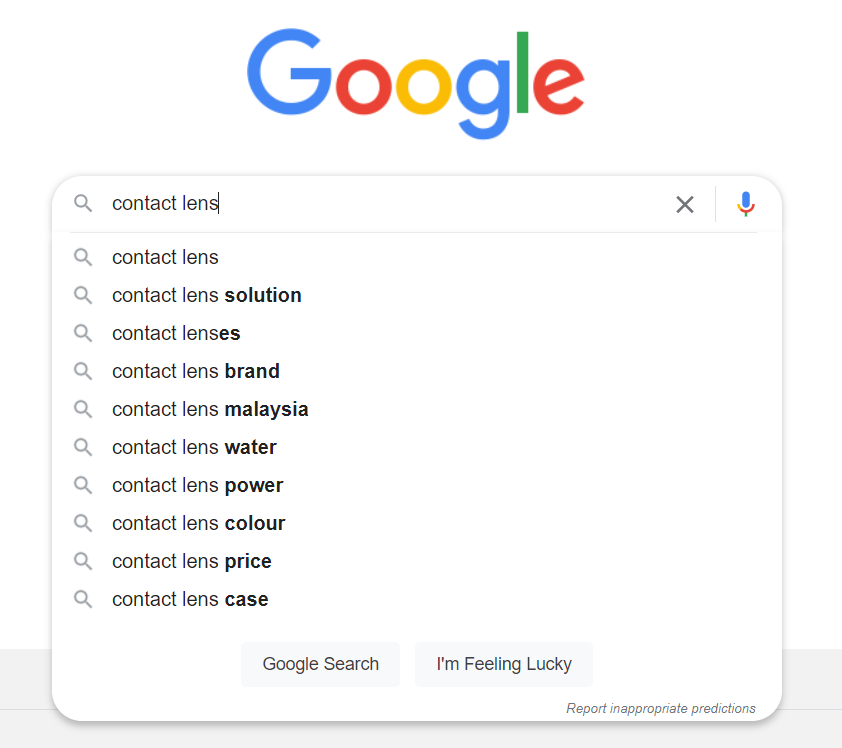Screen dimensions: 842x748
Task: Select the 'contact lens solution' suggestion
Action: [x=206, y=295]
